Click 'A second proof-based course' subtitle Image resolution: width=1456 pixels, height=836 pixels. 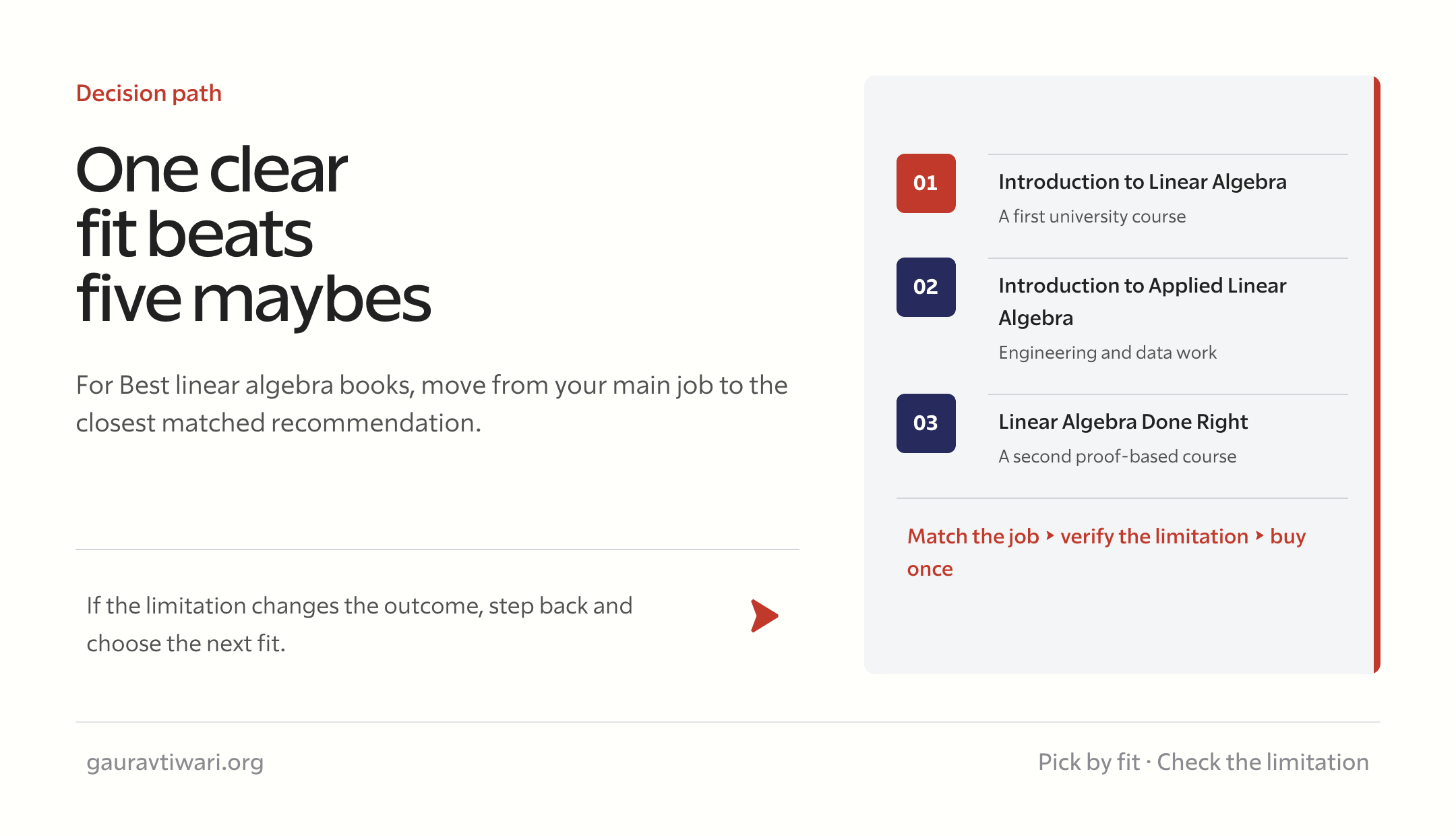click(x=1118, y=456)
